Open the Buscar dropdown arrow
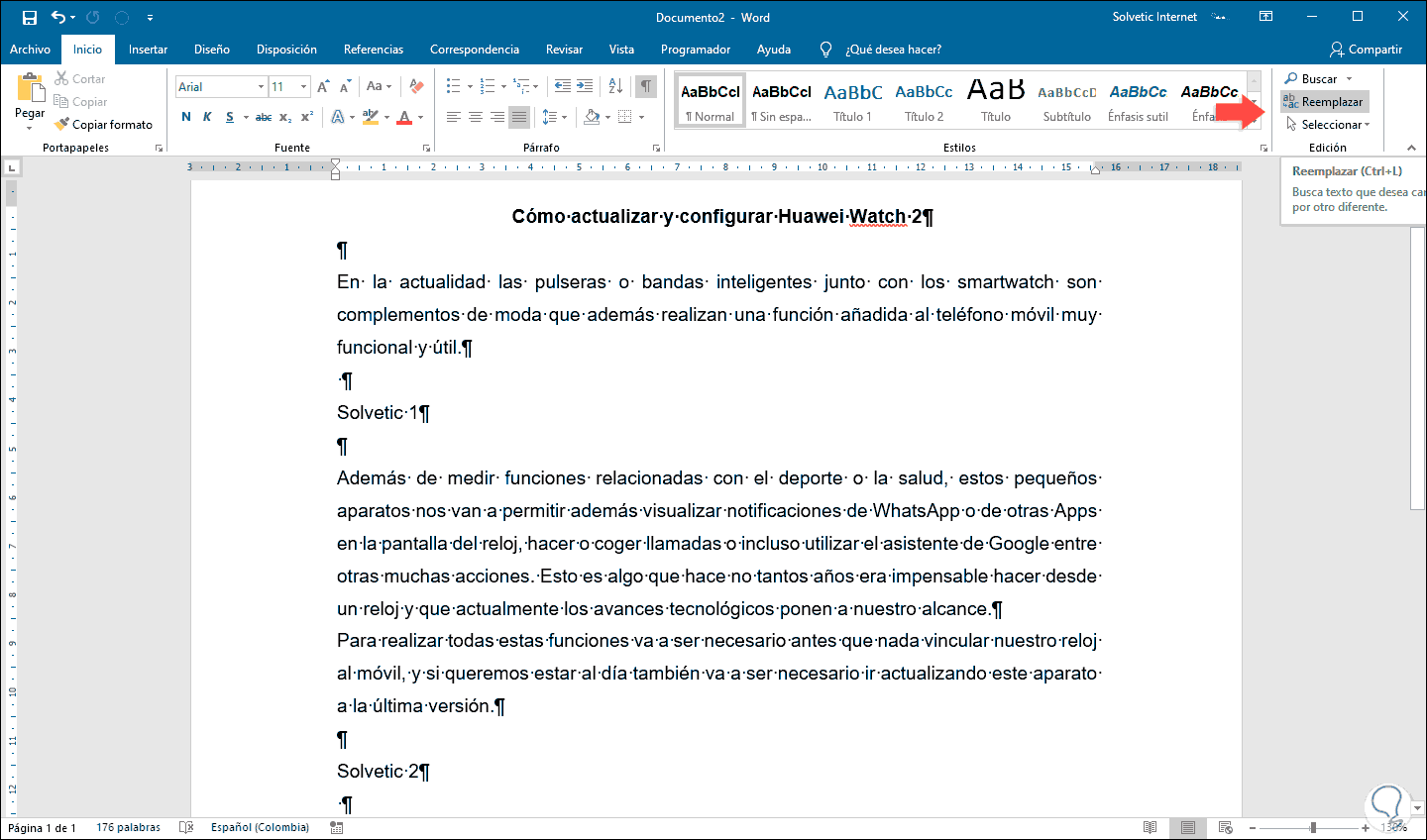Viewport: 1427px width, 840px height. click(1349, 79)
